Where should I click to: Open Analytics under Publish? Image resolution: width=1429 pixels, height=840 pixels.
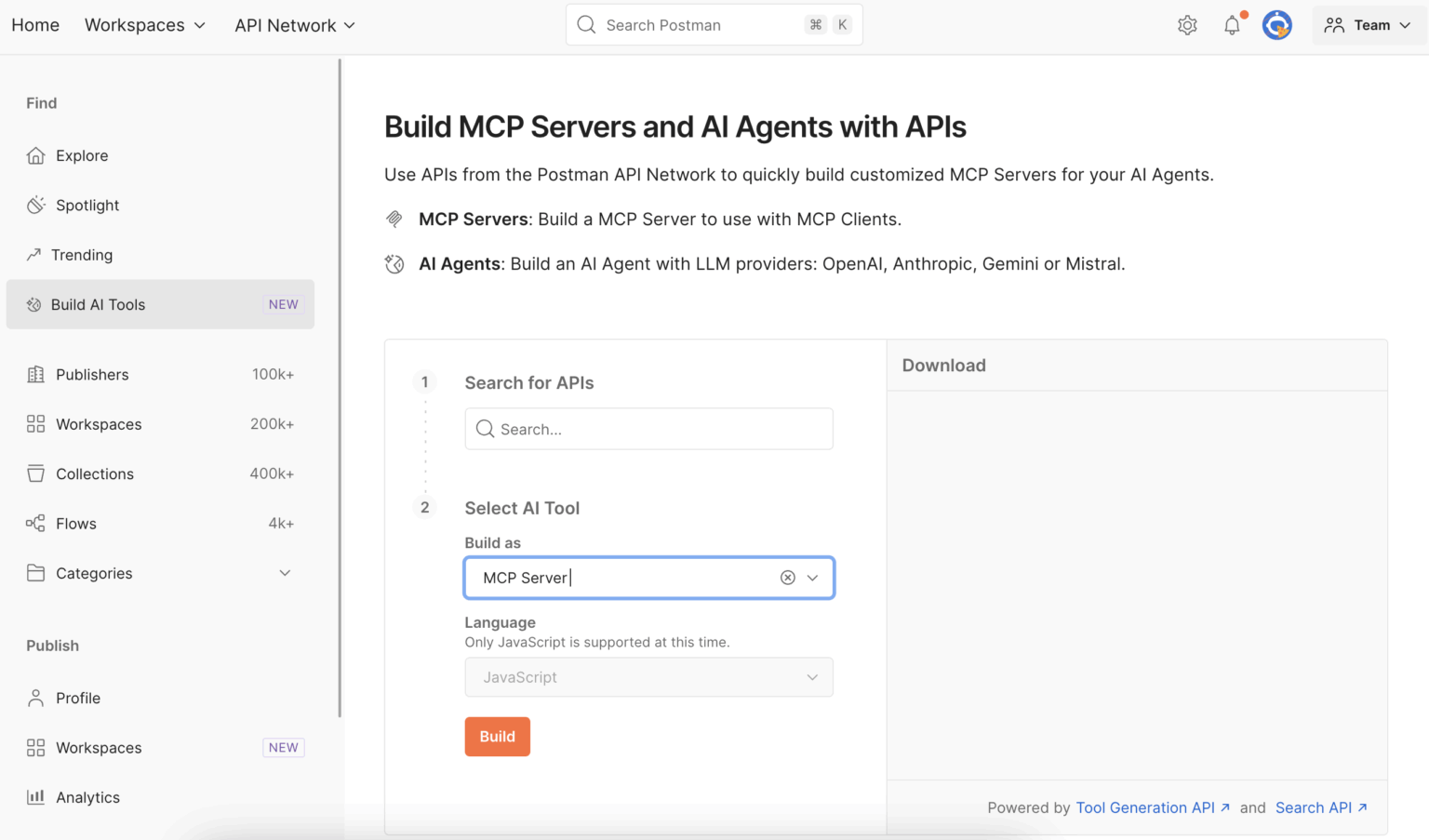160,797
